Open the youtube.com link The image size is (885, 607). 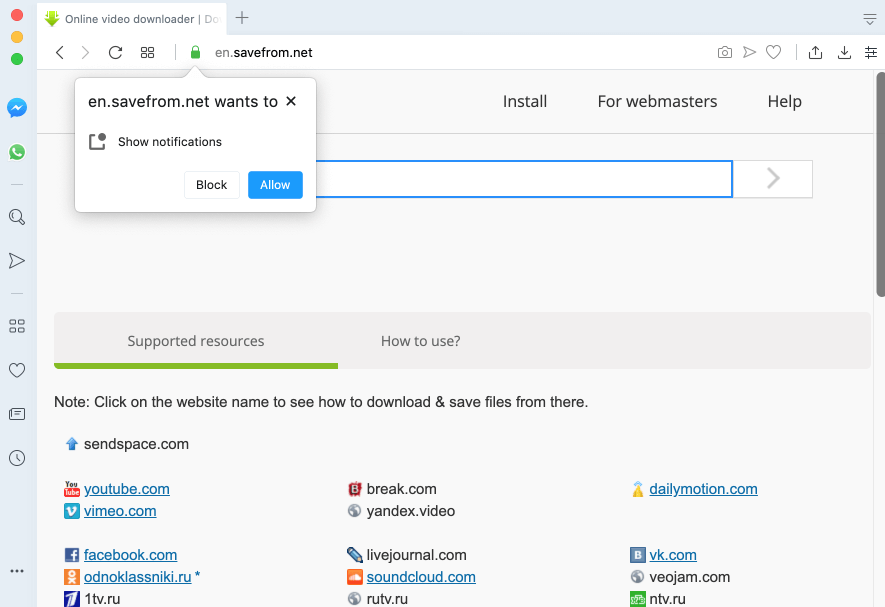(126, 489)
